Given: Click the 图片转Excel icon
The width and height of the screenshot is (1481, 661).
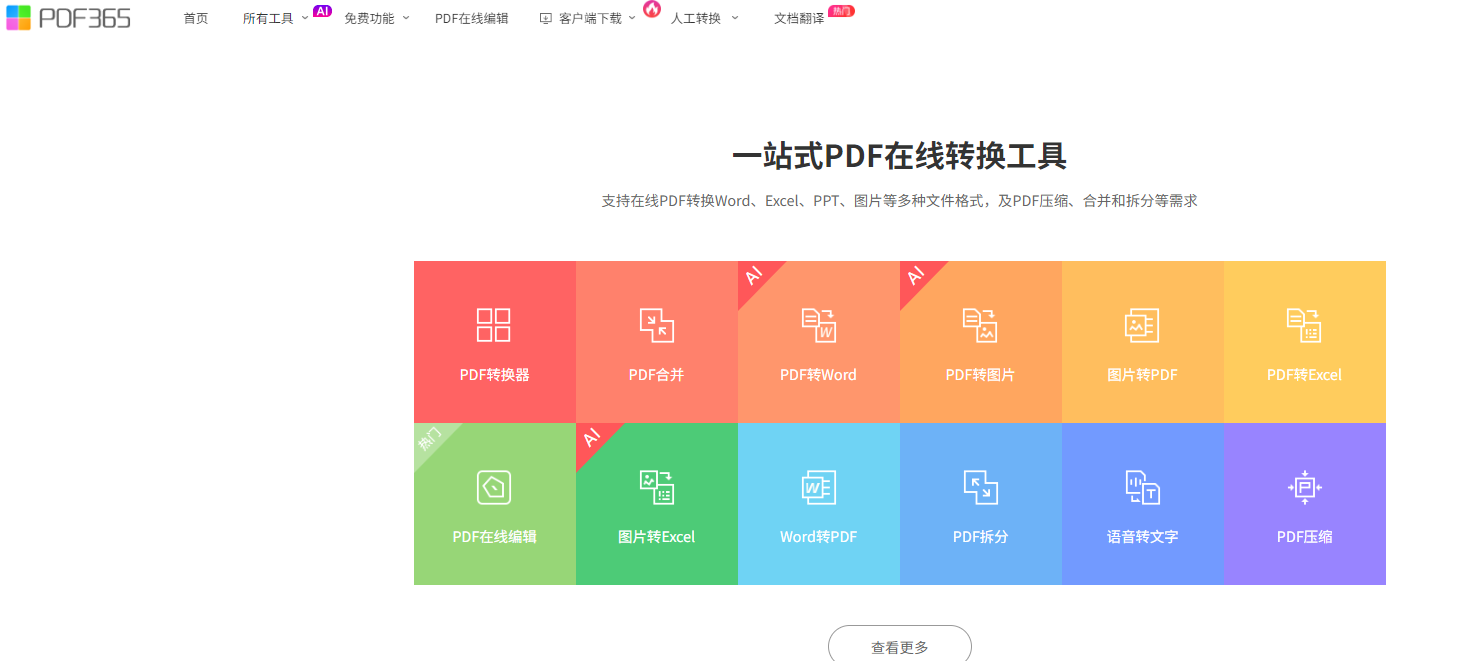Looking at the screenshot, I should 656,487.
